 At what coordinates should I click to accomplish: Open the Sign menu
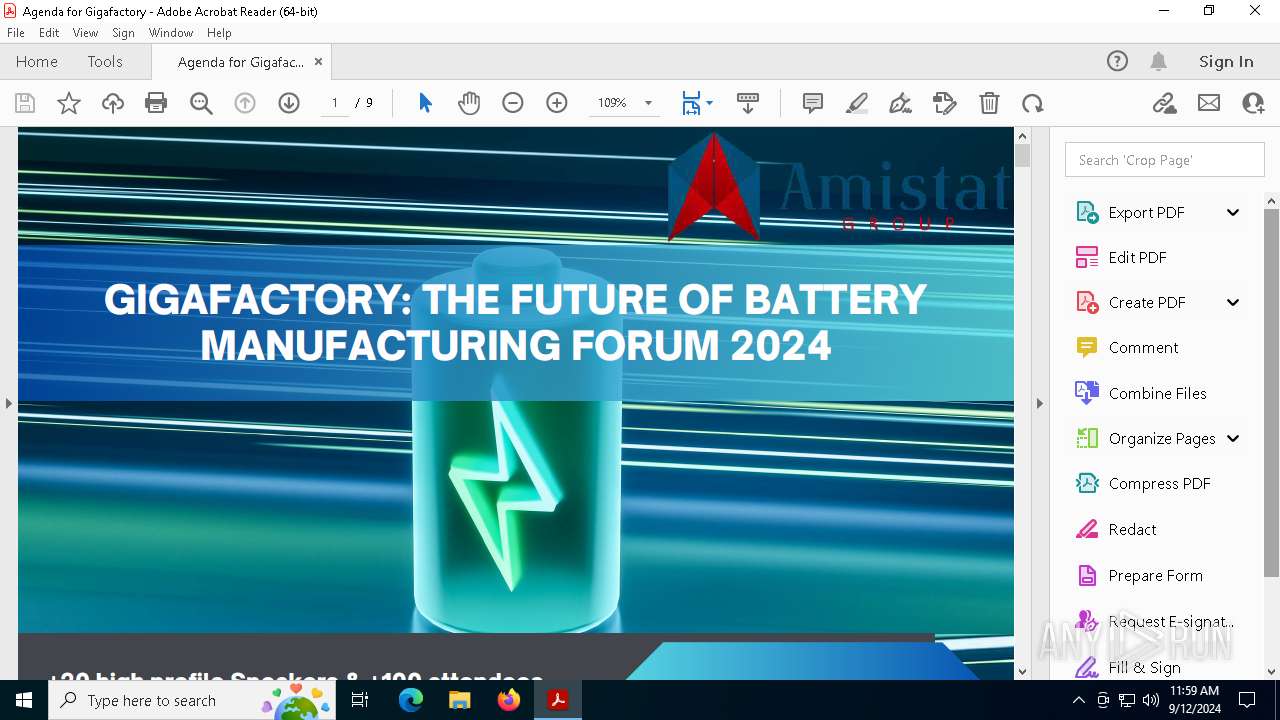tap(123, 33)
